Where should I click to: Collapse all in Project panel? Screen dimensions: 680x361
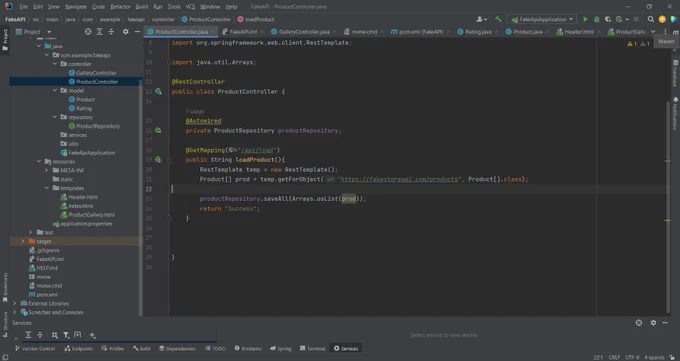click(x=111, y=32)
